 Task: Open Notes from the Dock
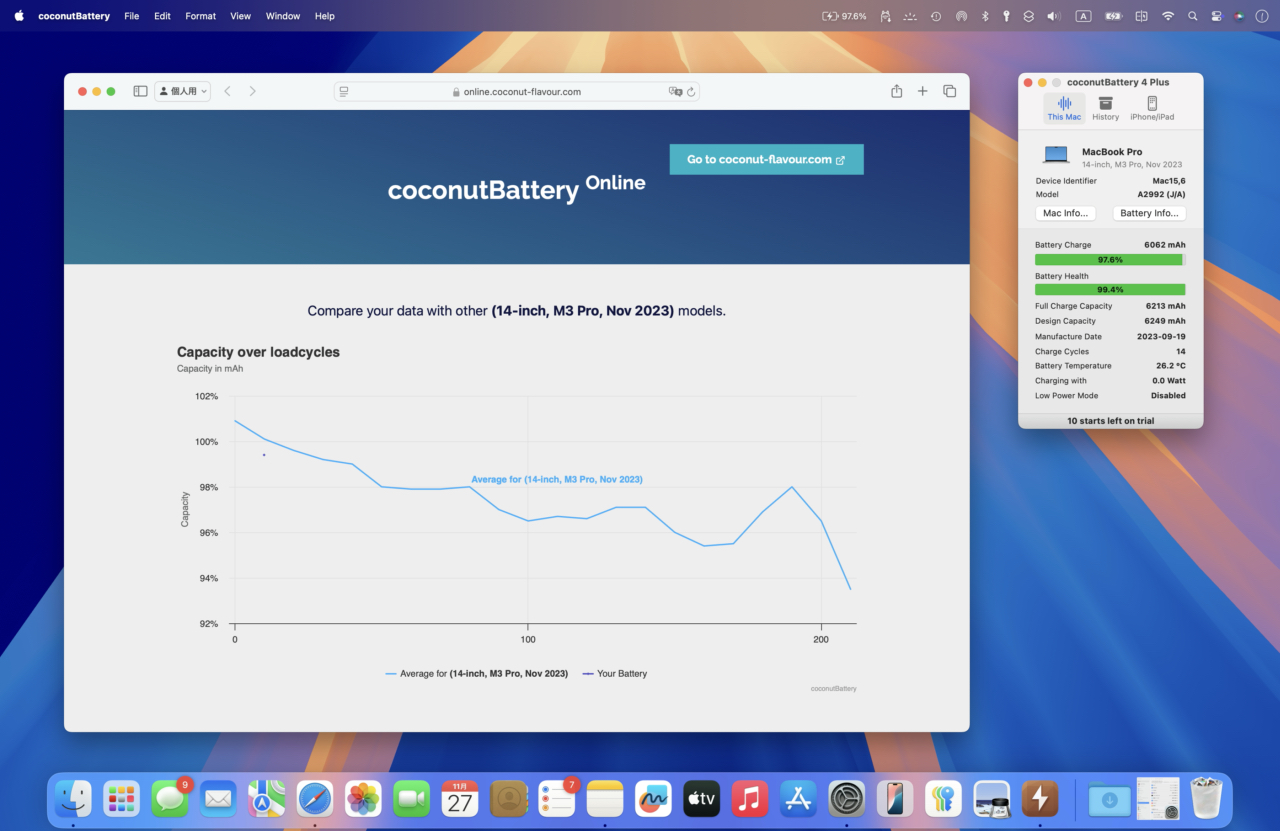604,798
